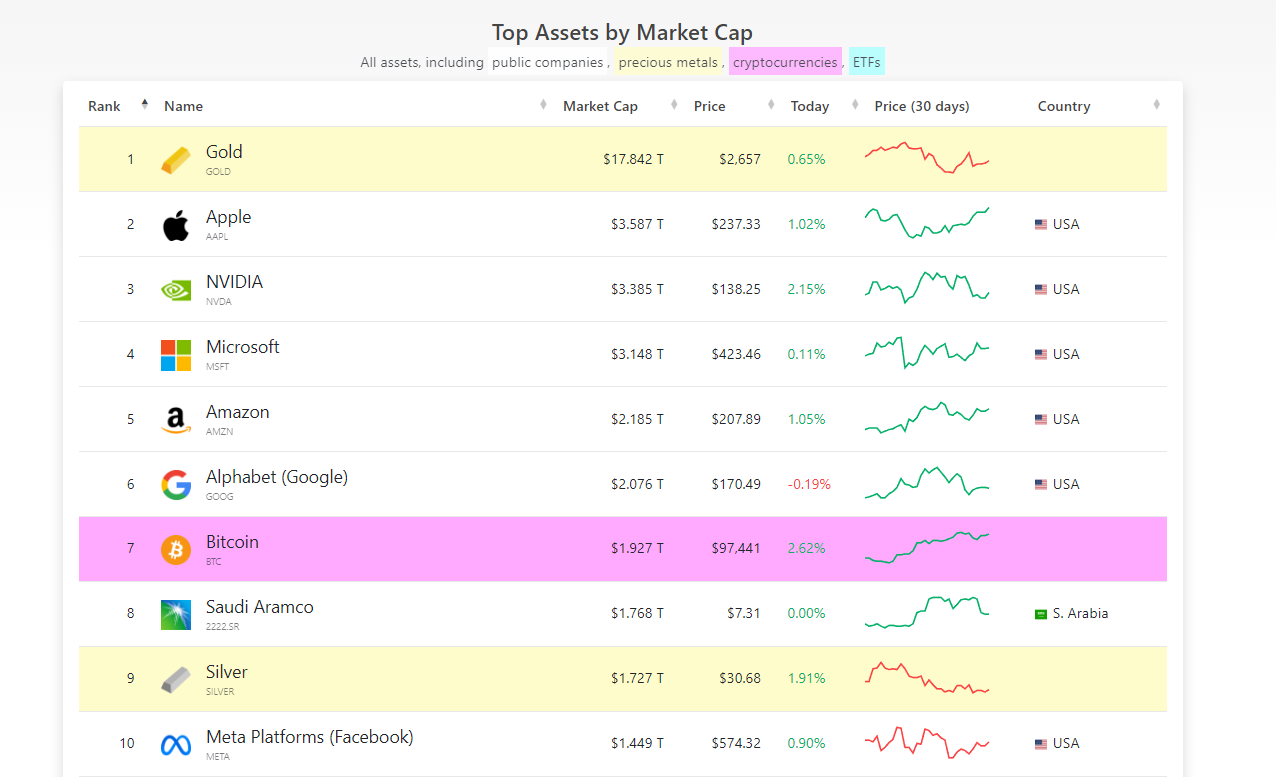This screenshot has height=777, width=1276.
Task: Click the USA flag in Meta row
Action: pyautogui.click(x=1041, y=744)
